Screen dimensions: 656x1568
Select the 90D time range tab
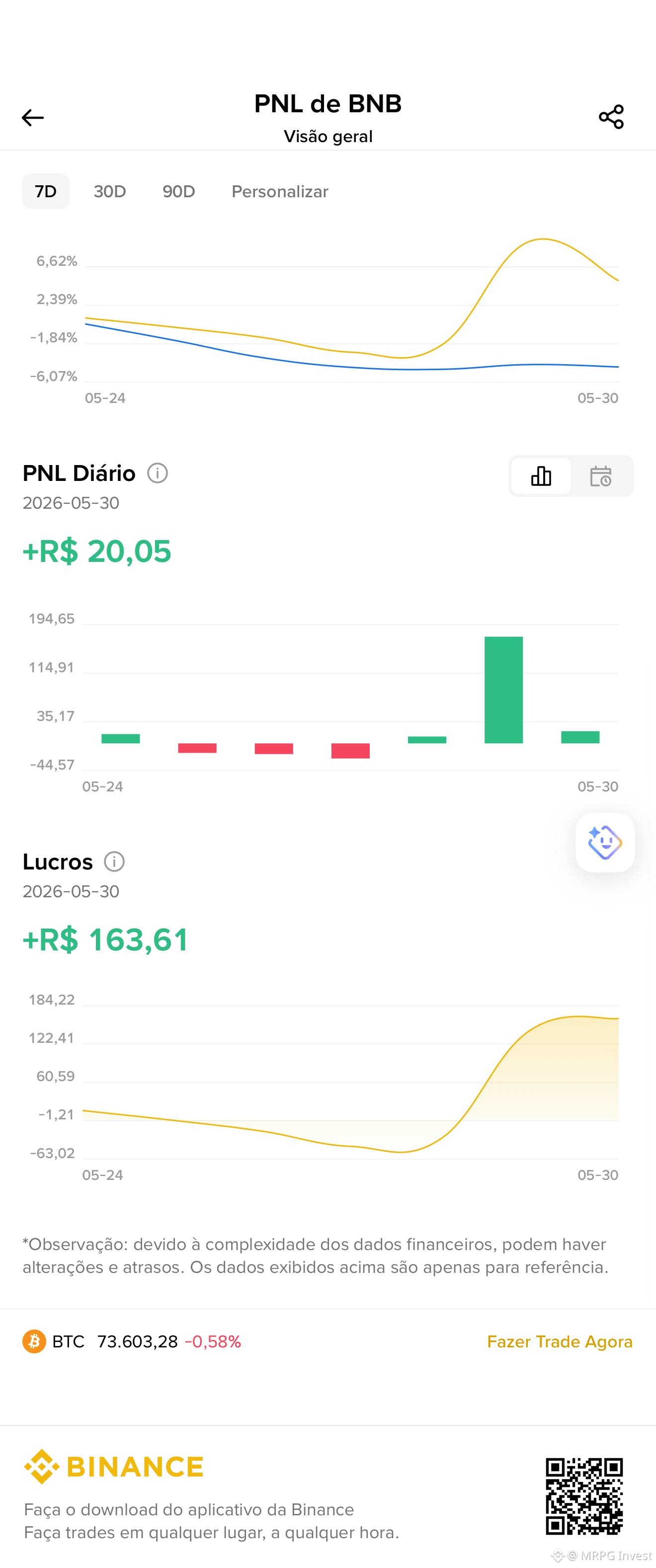178,192
